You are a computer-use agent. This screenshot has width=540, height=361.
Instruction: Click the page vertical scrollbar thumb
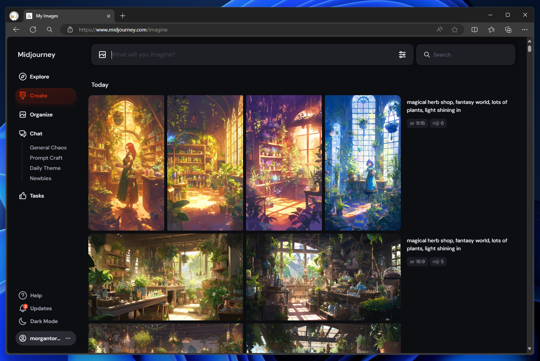click(x=529, y=48)
